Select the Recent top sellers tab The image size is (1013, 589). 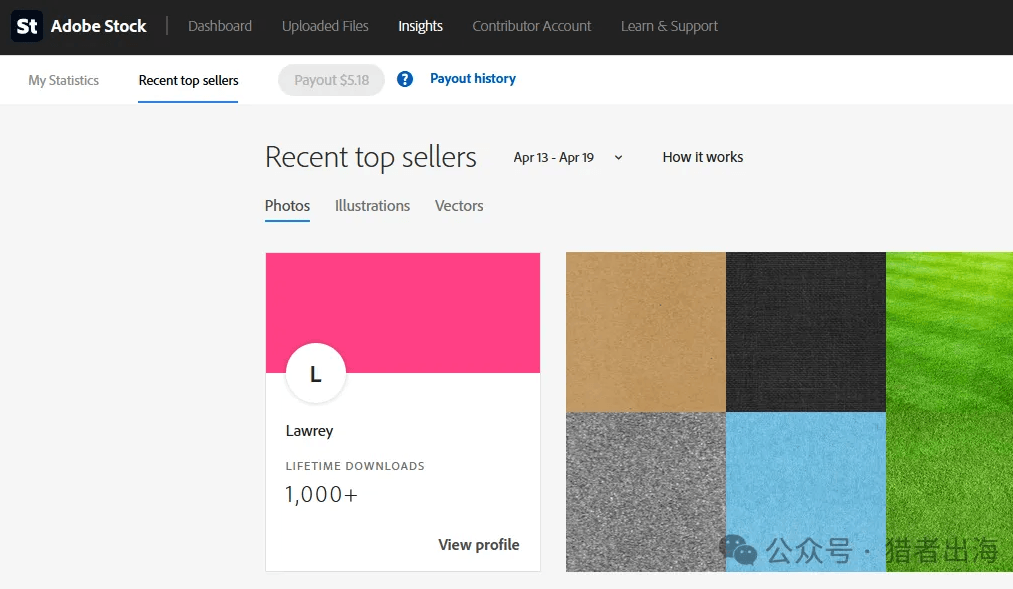pyautogui.click(x=188, y=80)
